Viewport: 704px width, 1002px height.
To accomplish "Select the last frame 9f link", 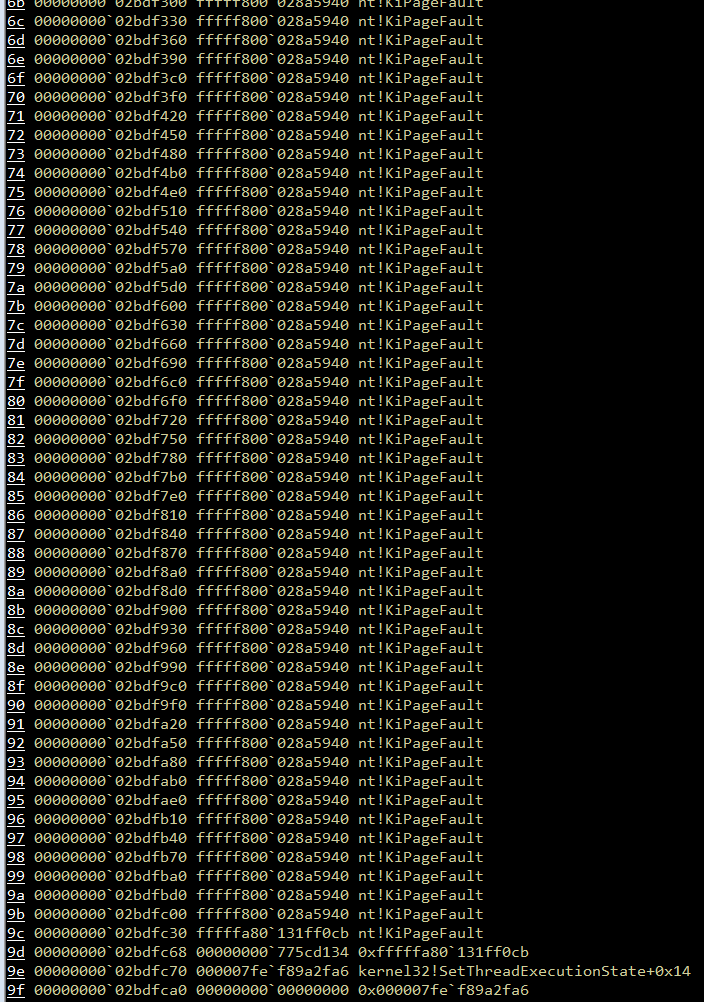I will click(16, 990).
